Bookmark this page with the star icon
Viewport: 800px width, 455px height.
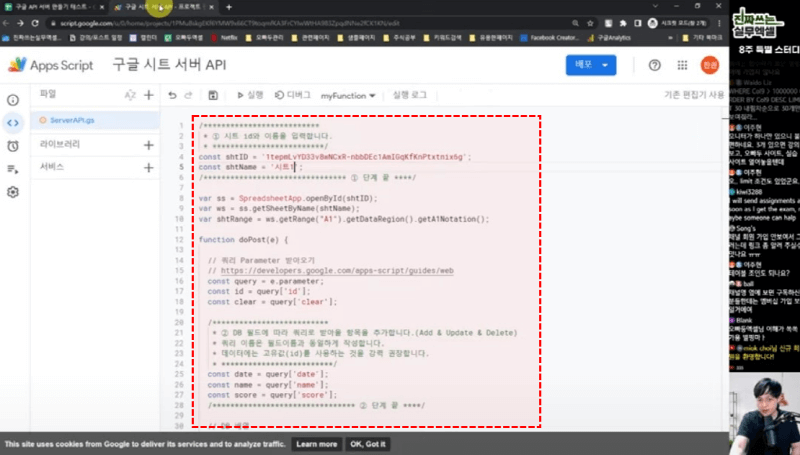tap(590, 23)
